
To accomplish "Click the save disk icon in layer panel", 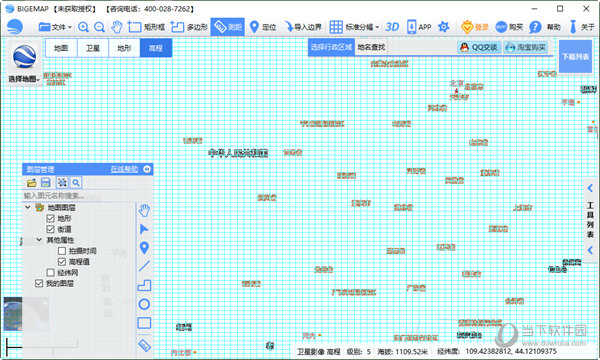I will [46, 182].
